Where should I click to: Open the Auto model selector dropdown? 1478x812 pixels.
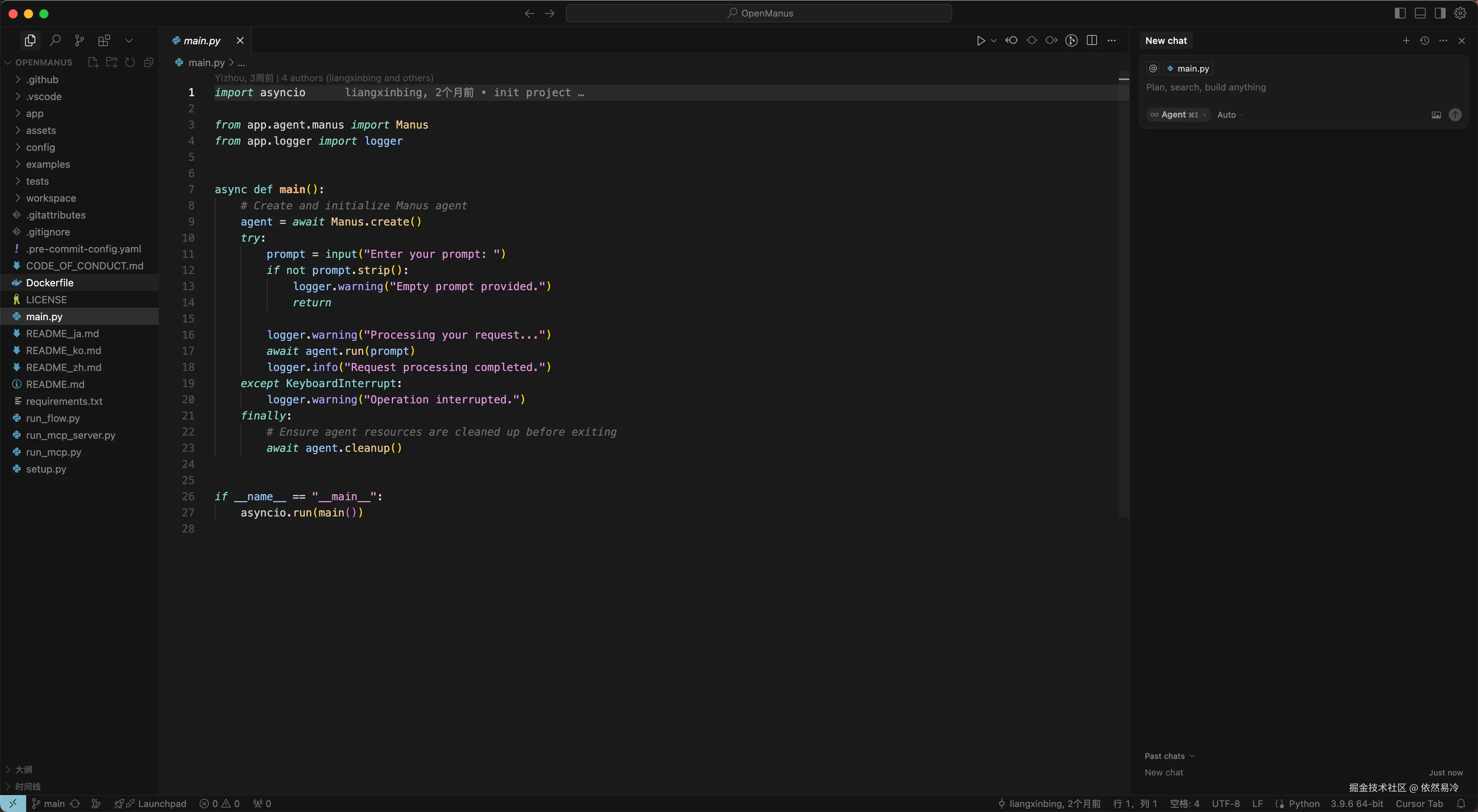(1229, 115)
